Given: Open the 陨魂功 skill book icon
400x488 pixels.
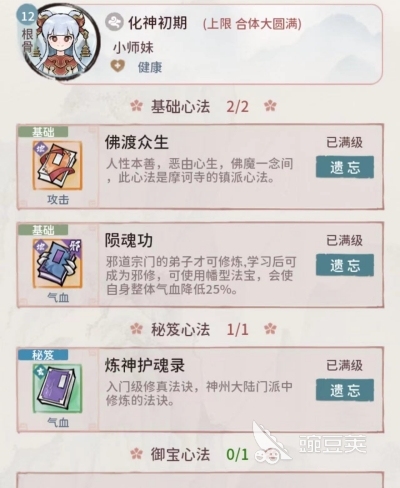Looking at the screenshot, I should coord(57,263).
